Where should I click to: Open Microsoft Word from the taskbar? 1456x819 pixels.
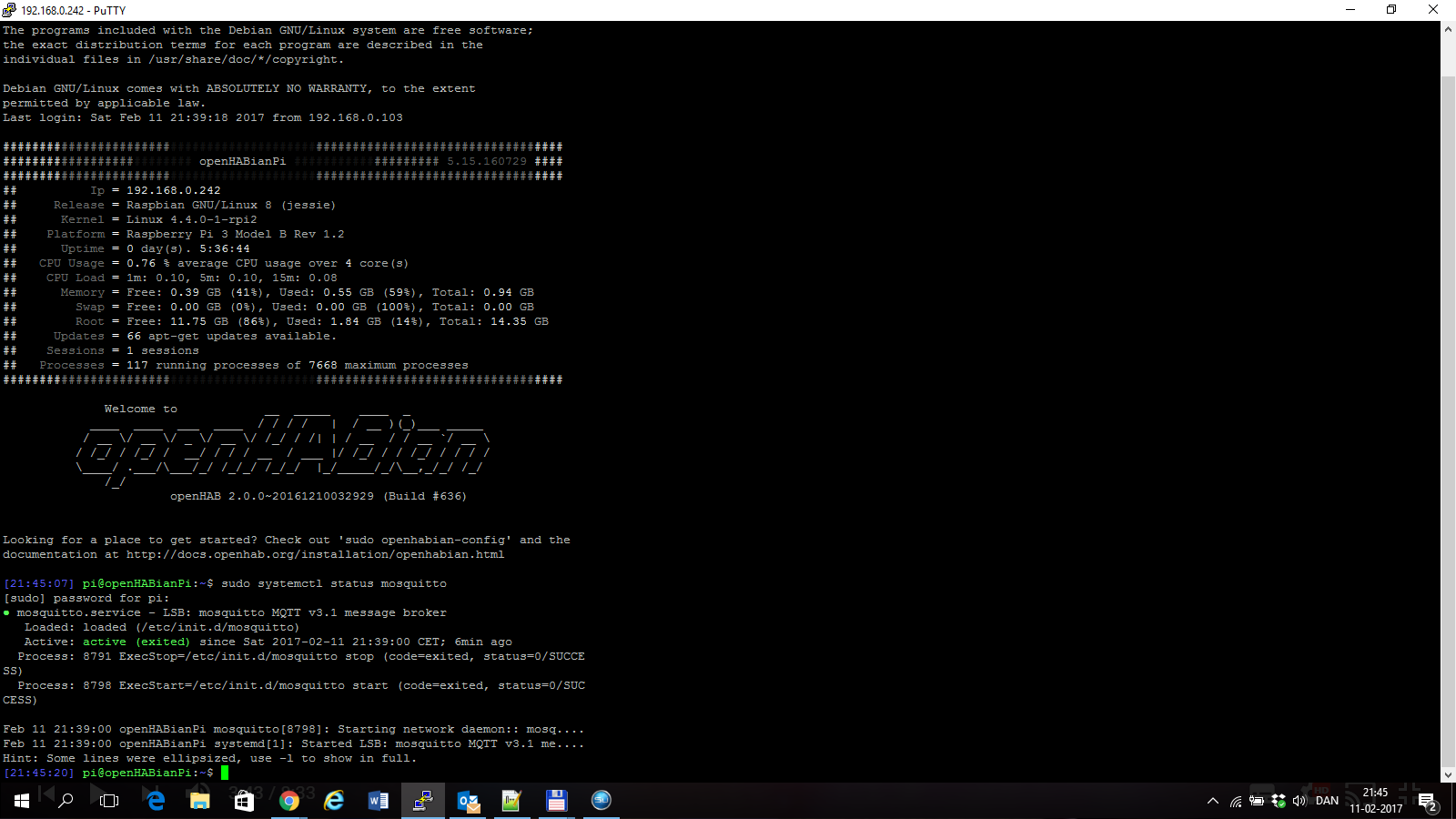379,801
